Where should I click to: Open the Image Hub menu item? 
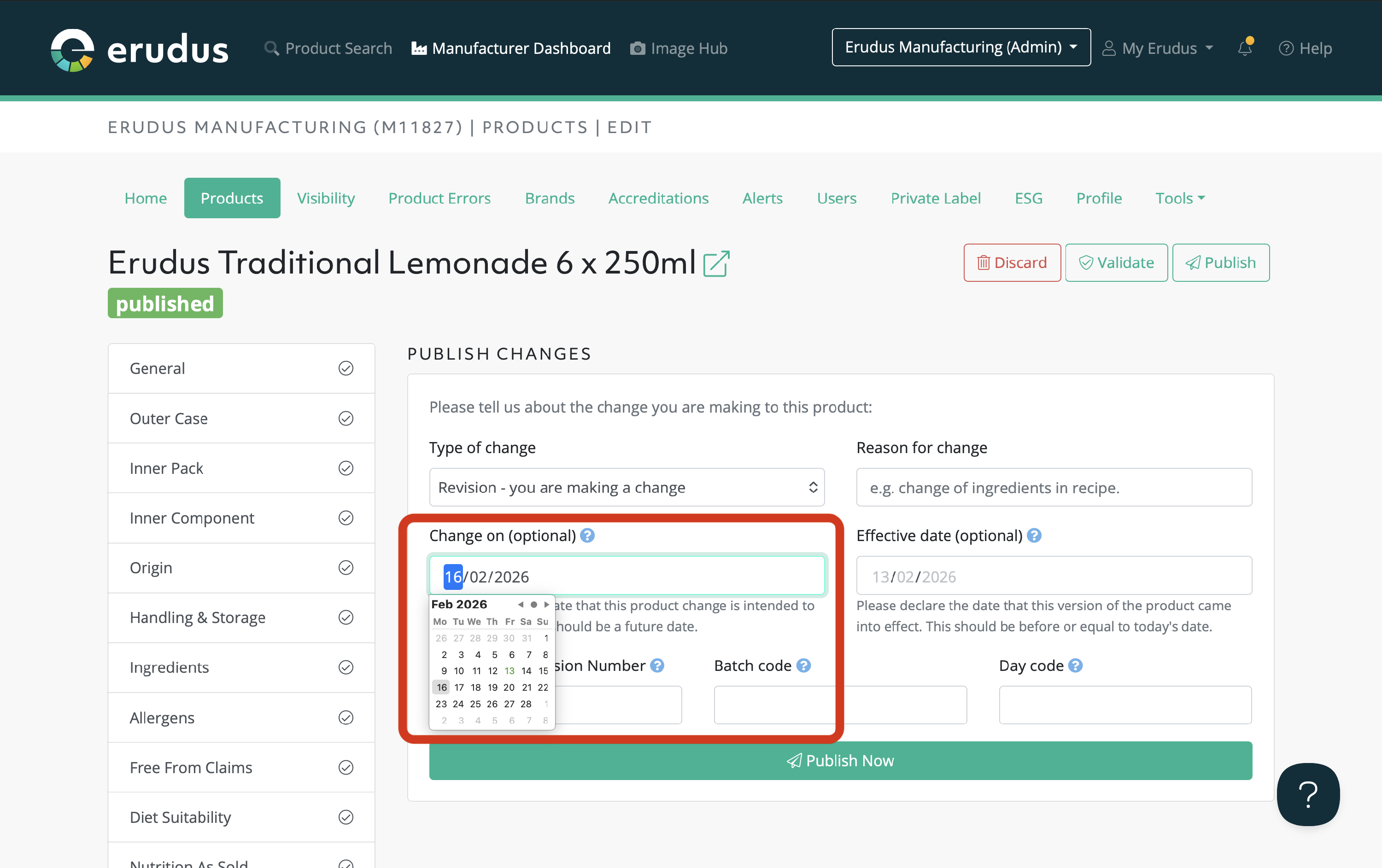[x=679, y=48]
